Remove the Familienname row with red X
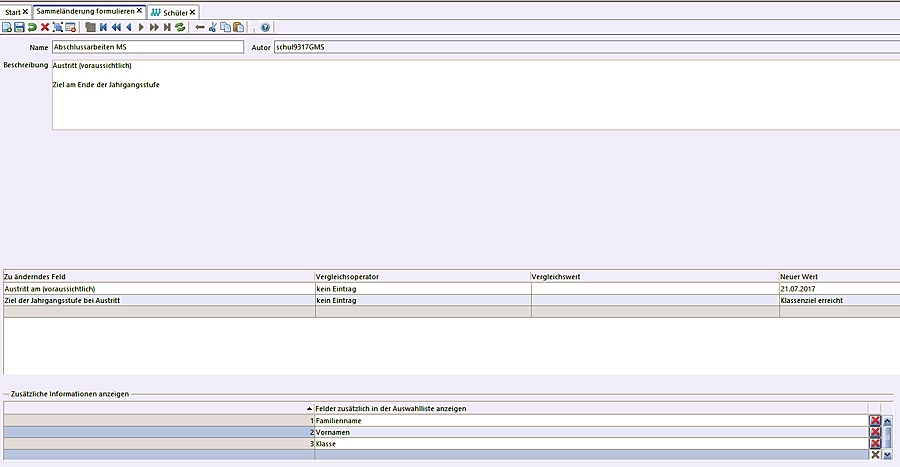Viewport: 900px width, 467px height. point(875,421)
